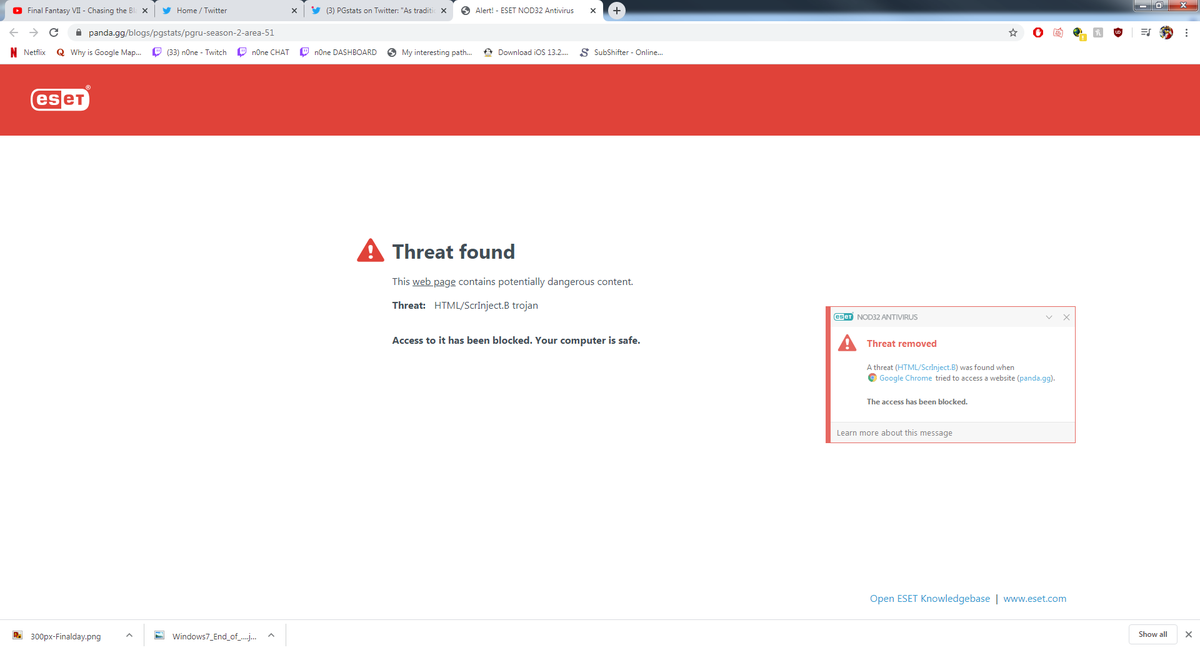Open the uBlock Origin shield extension
This screenshot has width=1200, height=650.
tap(1117, 32)
